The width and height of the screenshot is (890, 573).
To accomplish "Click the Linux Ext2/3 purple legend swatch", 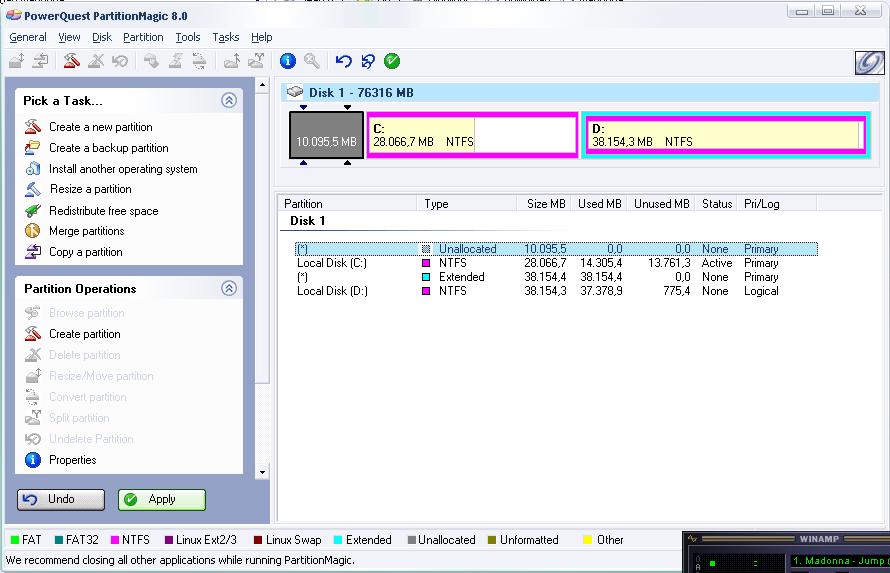I will tap(169, 540).
